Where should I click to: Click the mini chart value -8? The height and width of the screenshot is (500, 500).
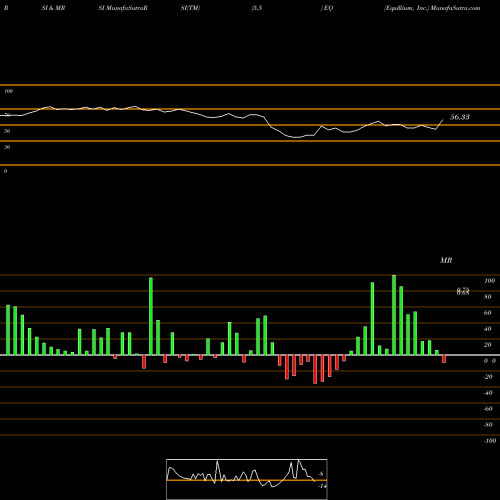(321, 474)
